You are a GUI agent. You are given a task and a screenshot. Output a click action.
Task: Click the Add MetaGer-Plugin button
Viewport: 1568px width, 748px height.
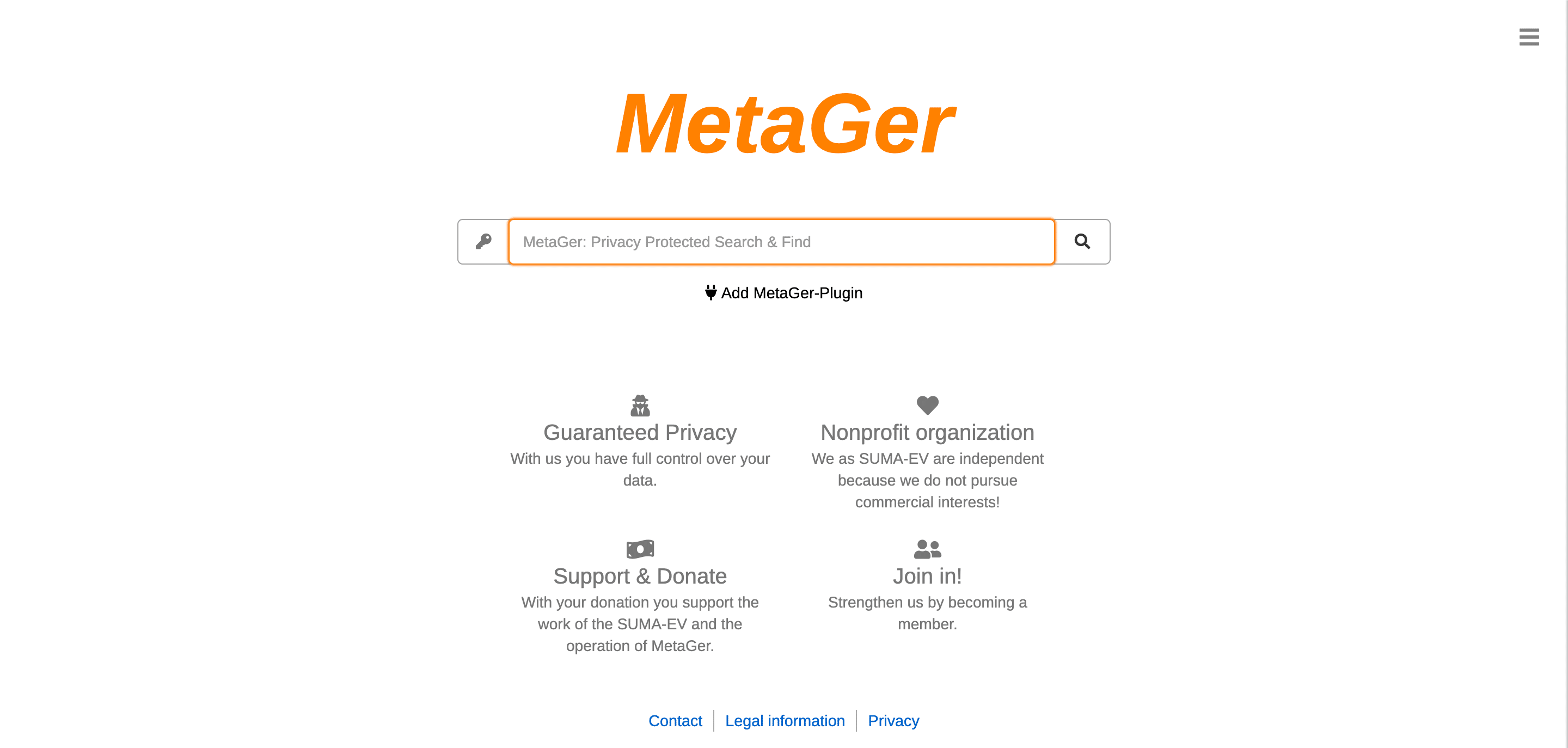(x=783, y=293)
